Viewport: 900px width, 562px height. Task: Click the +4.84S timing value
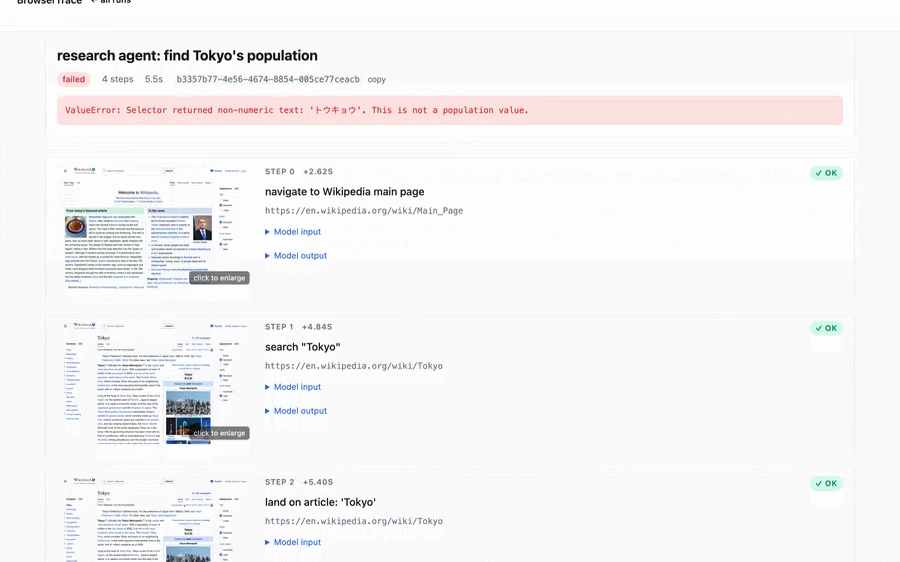click(x=317, y=327)
